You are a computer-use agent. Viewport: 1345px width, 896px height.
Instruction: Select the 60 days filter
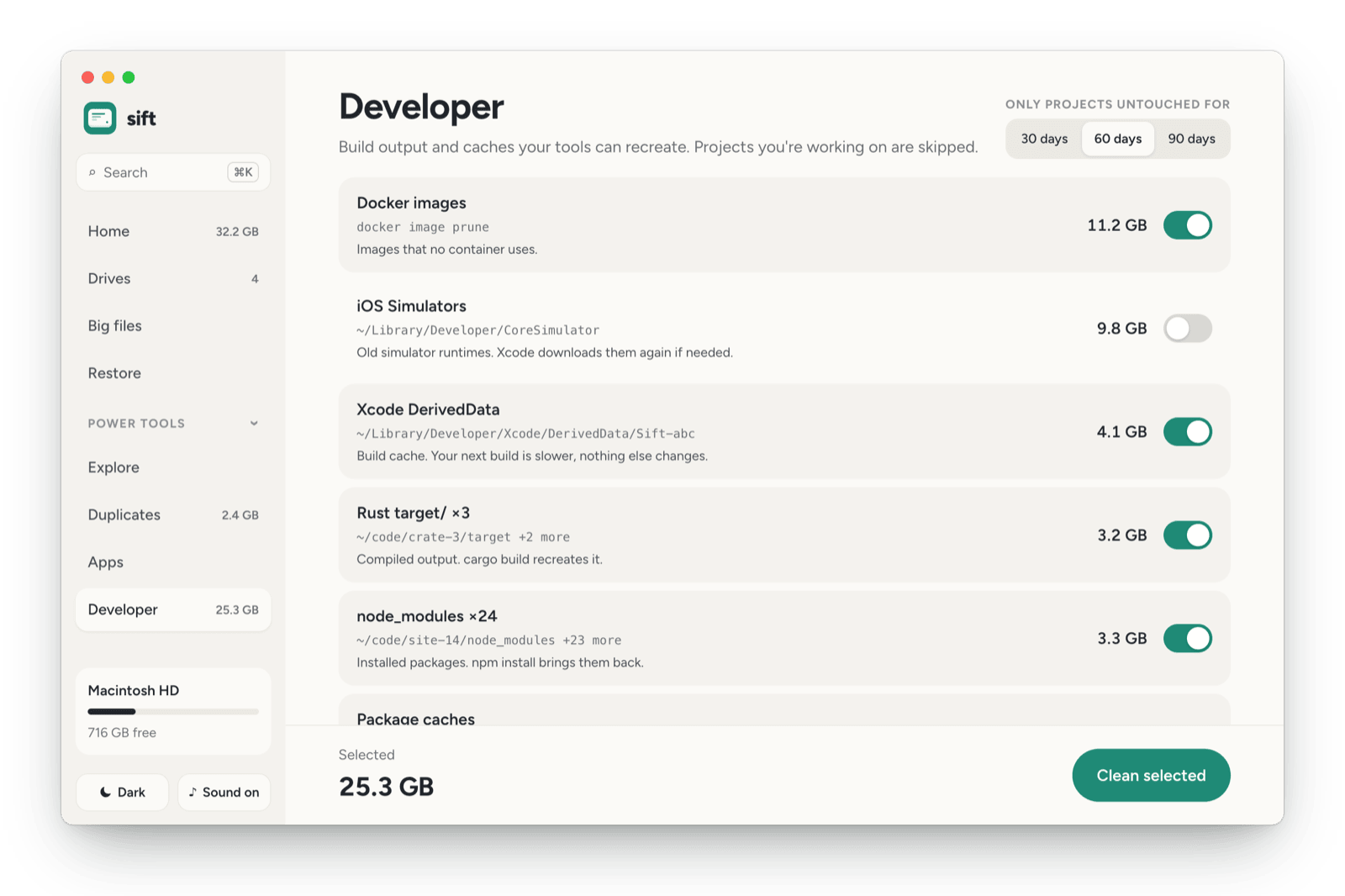[x=1117, y=139]
